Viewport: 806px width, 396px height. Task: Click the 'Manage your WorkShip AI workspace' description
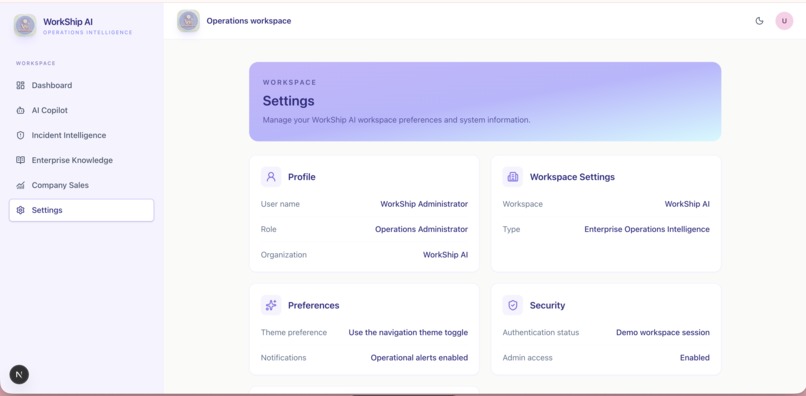(x=396, y=120)
